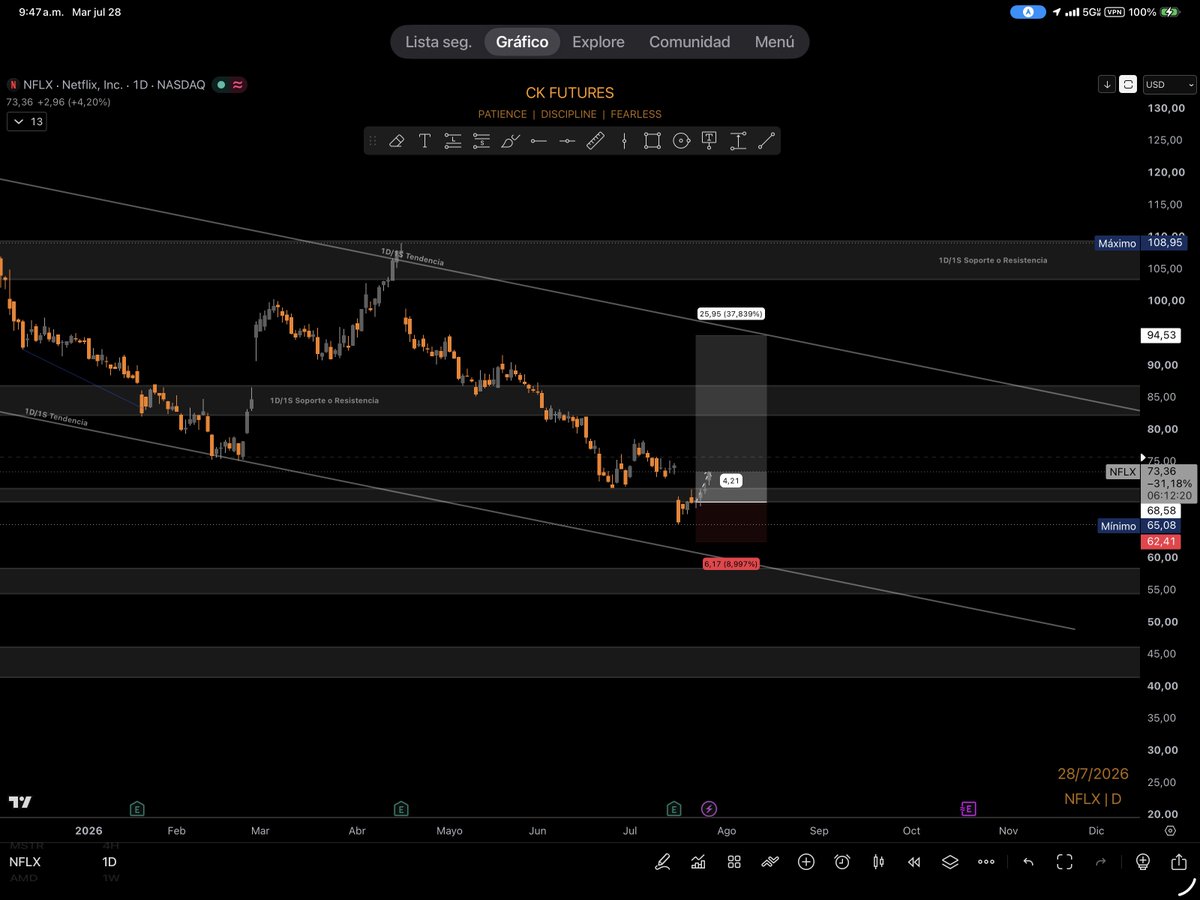Open the Menú tab

point(774,42)
